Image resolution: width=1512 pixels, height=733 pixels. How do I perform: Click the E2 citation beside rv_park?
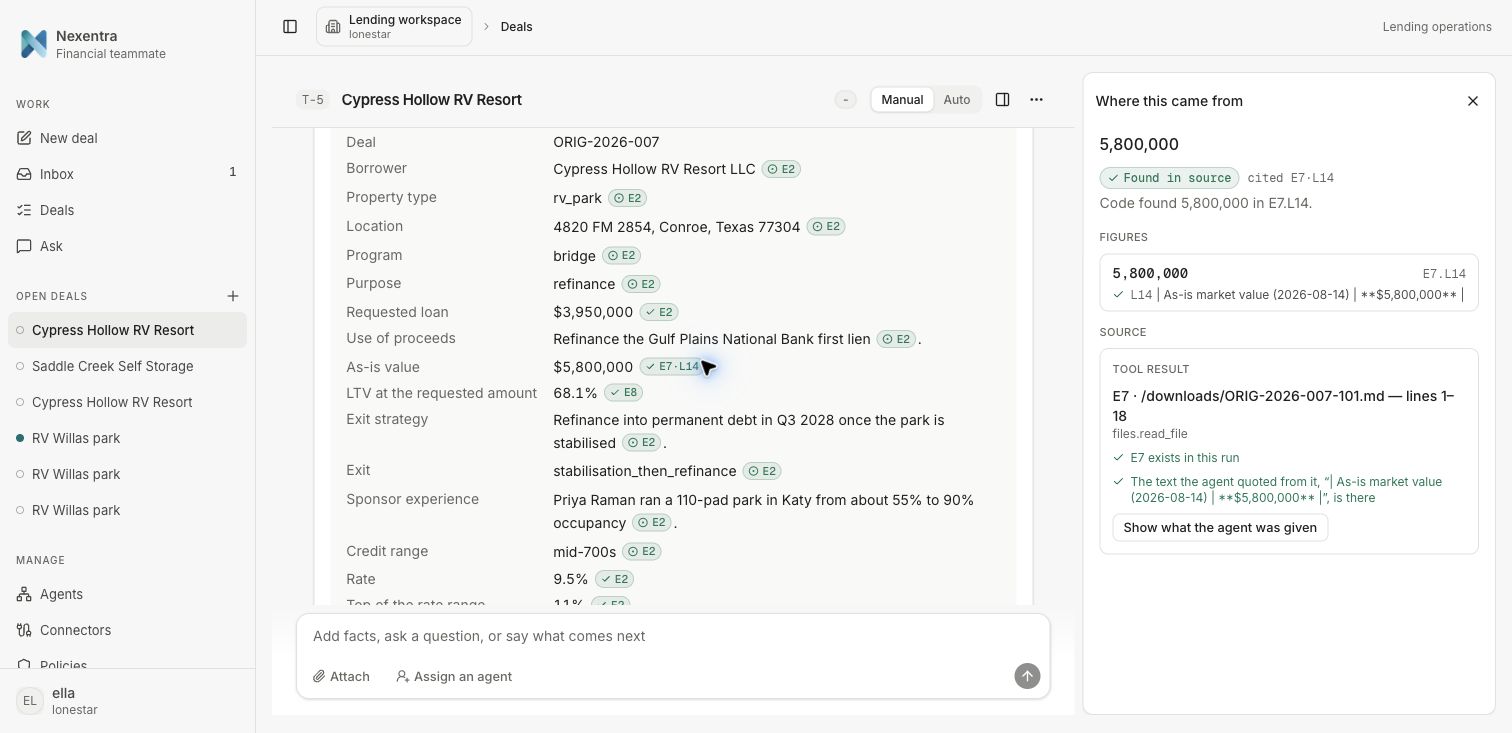tap(627, 198)
